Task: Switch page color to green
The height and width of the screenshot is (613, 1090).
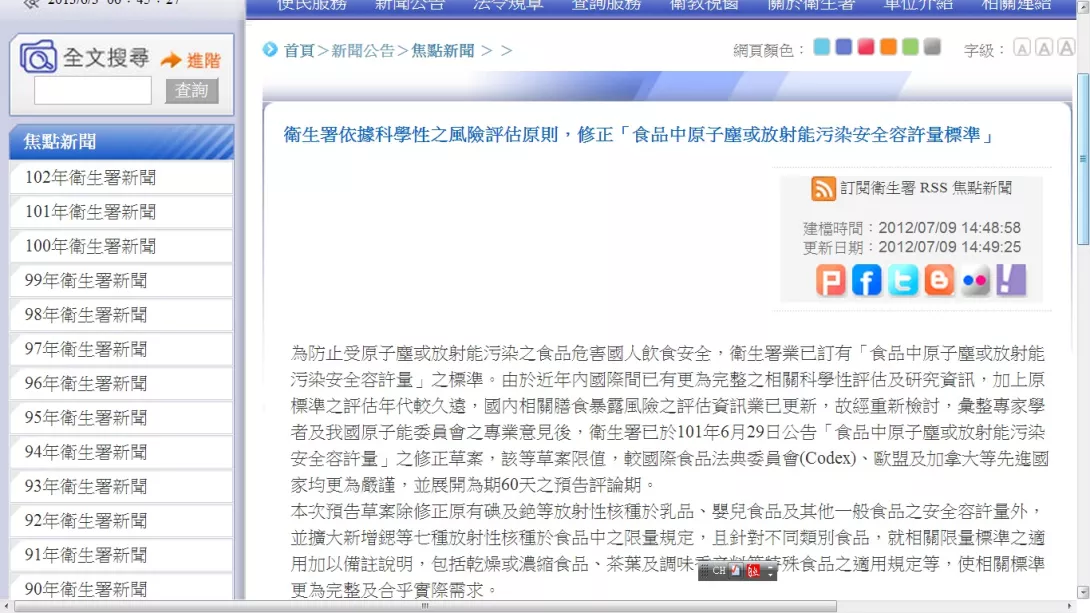Action: coord(911,47)
